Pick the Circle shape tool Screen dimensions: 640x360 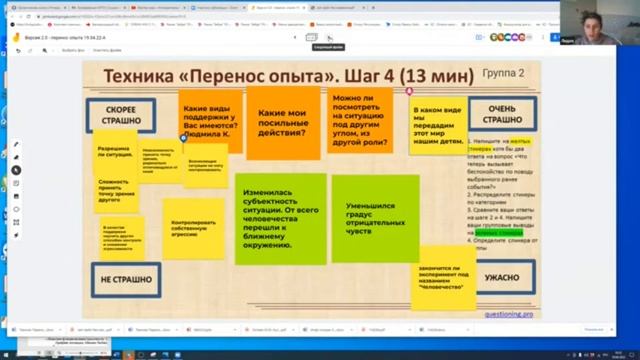click(x=16, y=209)
